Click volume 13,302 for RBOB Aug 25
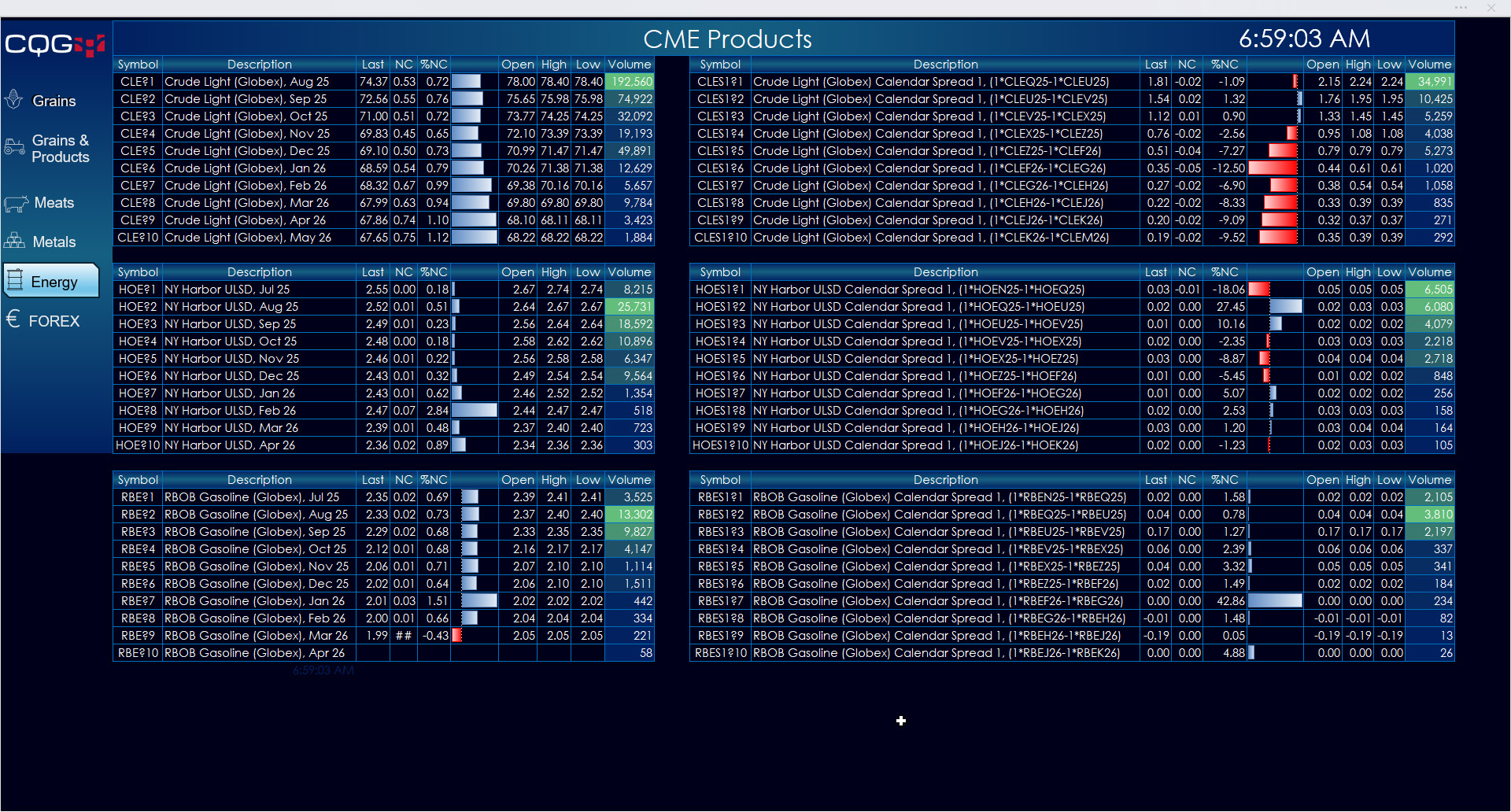1511x812 pixels. pyautogui.click(x=630, y=515)
